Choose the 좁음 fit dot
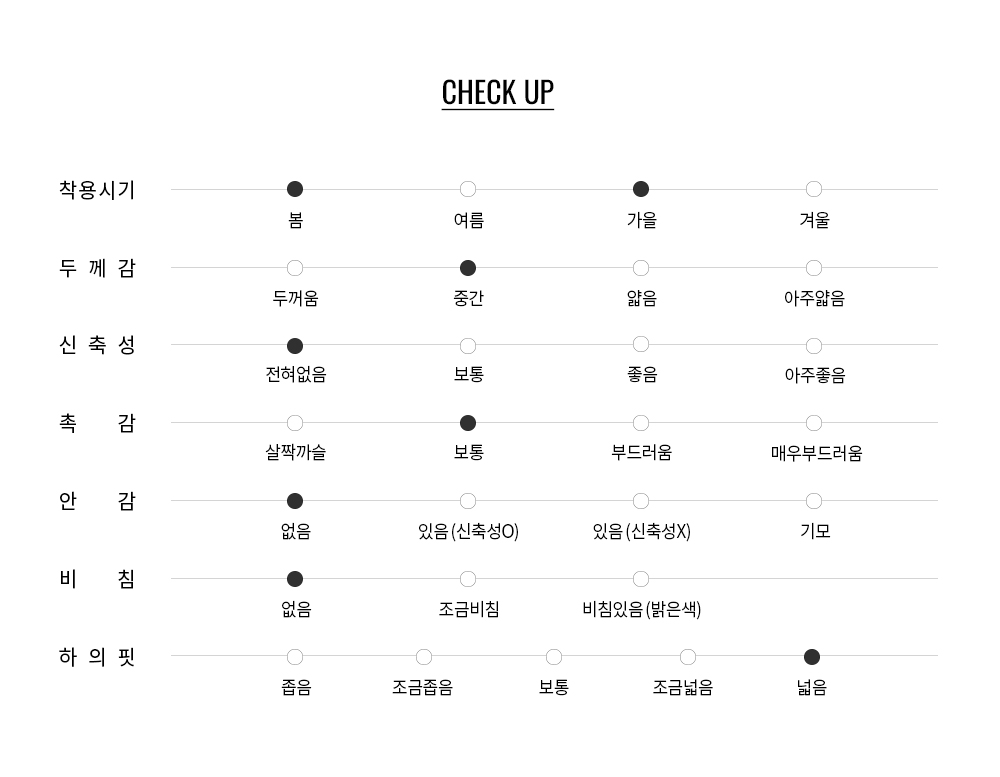 click(x=295, y=657)
